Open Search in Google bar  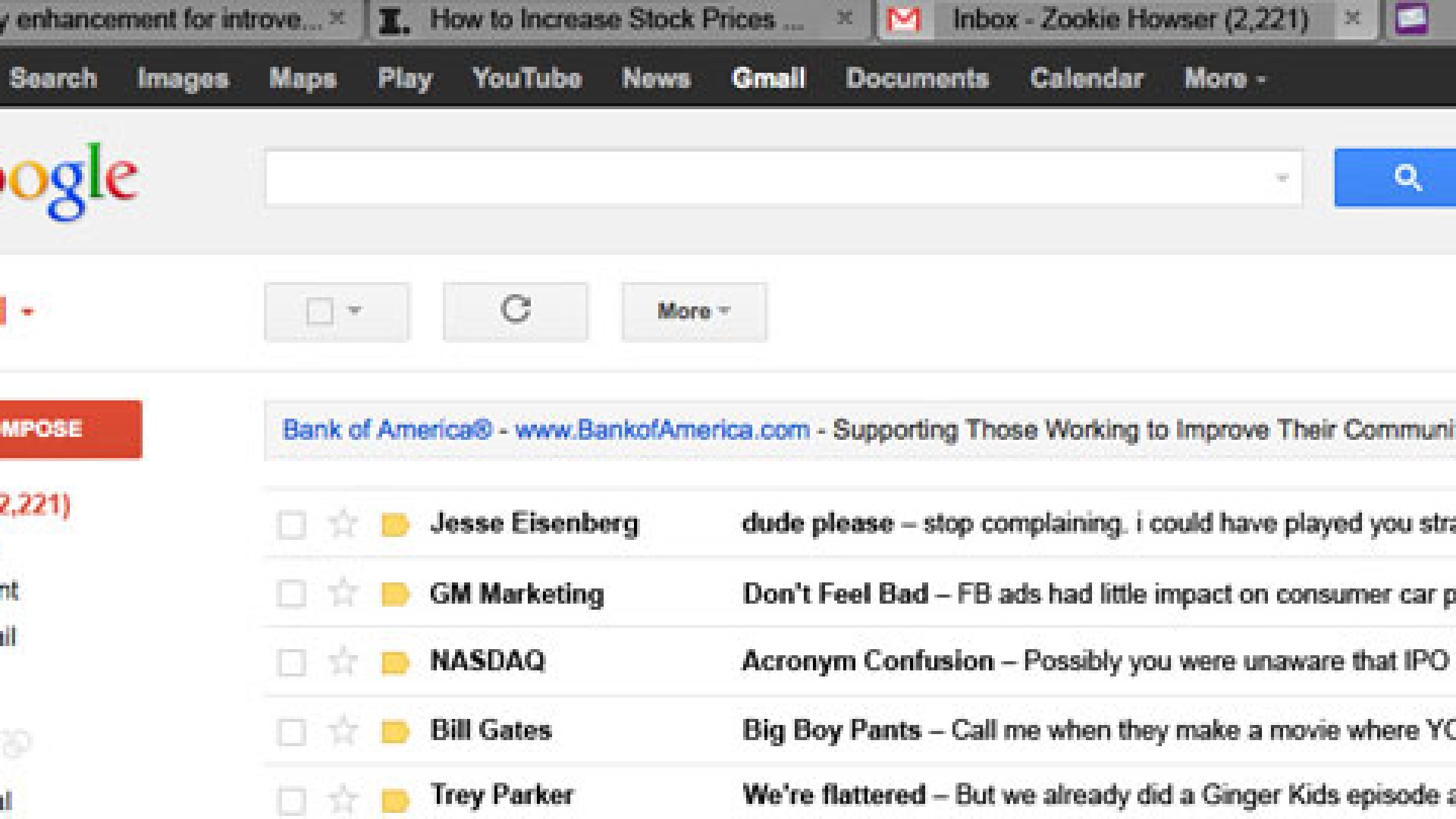[53, 78]
